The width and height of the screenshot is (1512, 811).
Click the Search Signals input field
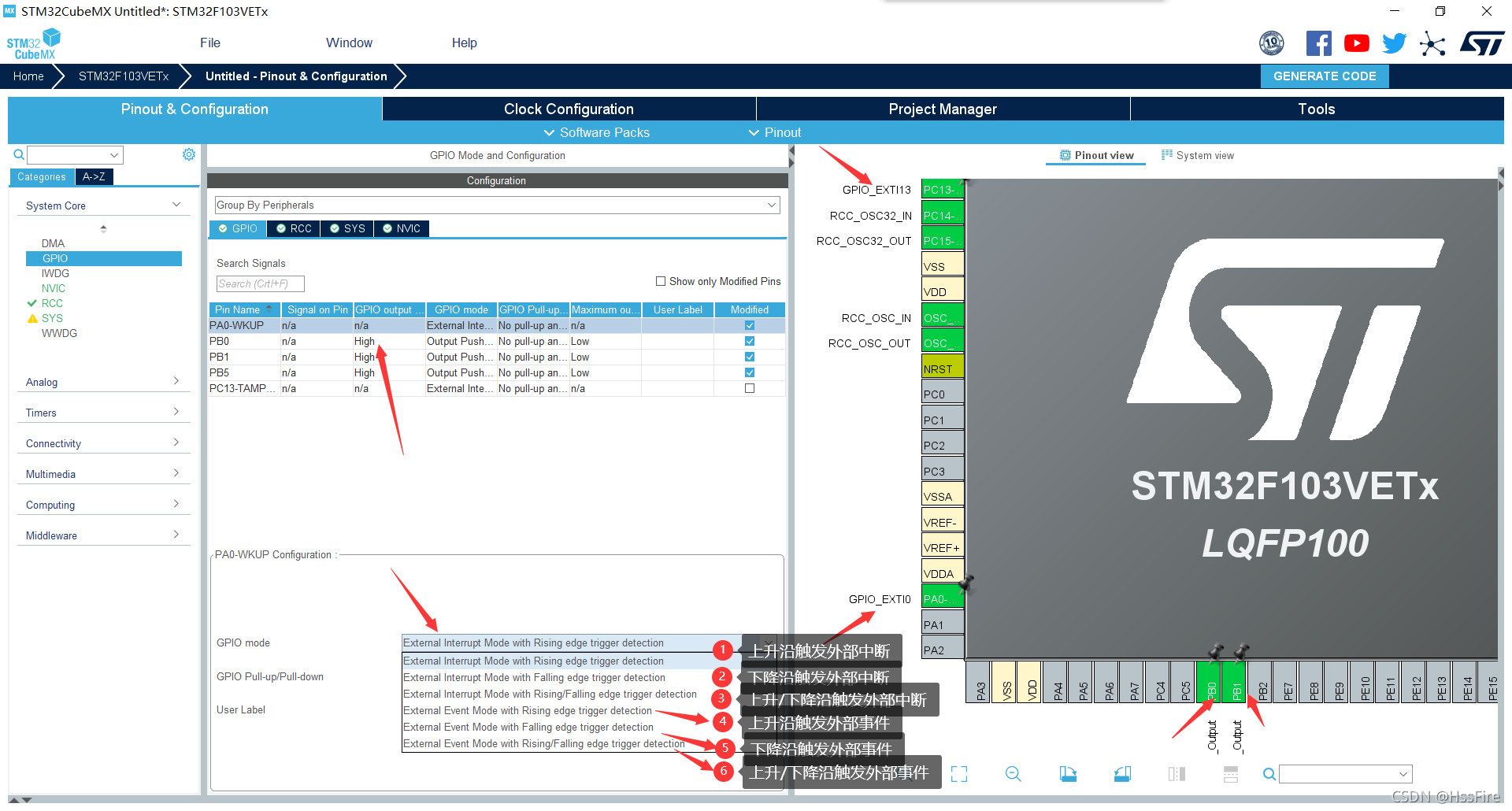(260, 283)
